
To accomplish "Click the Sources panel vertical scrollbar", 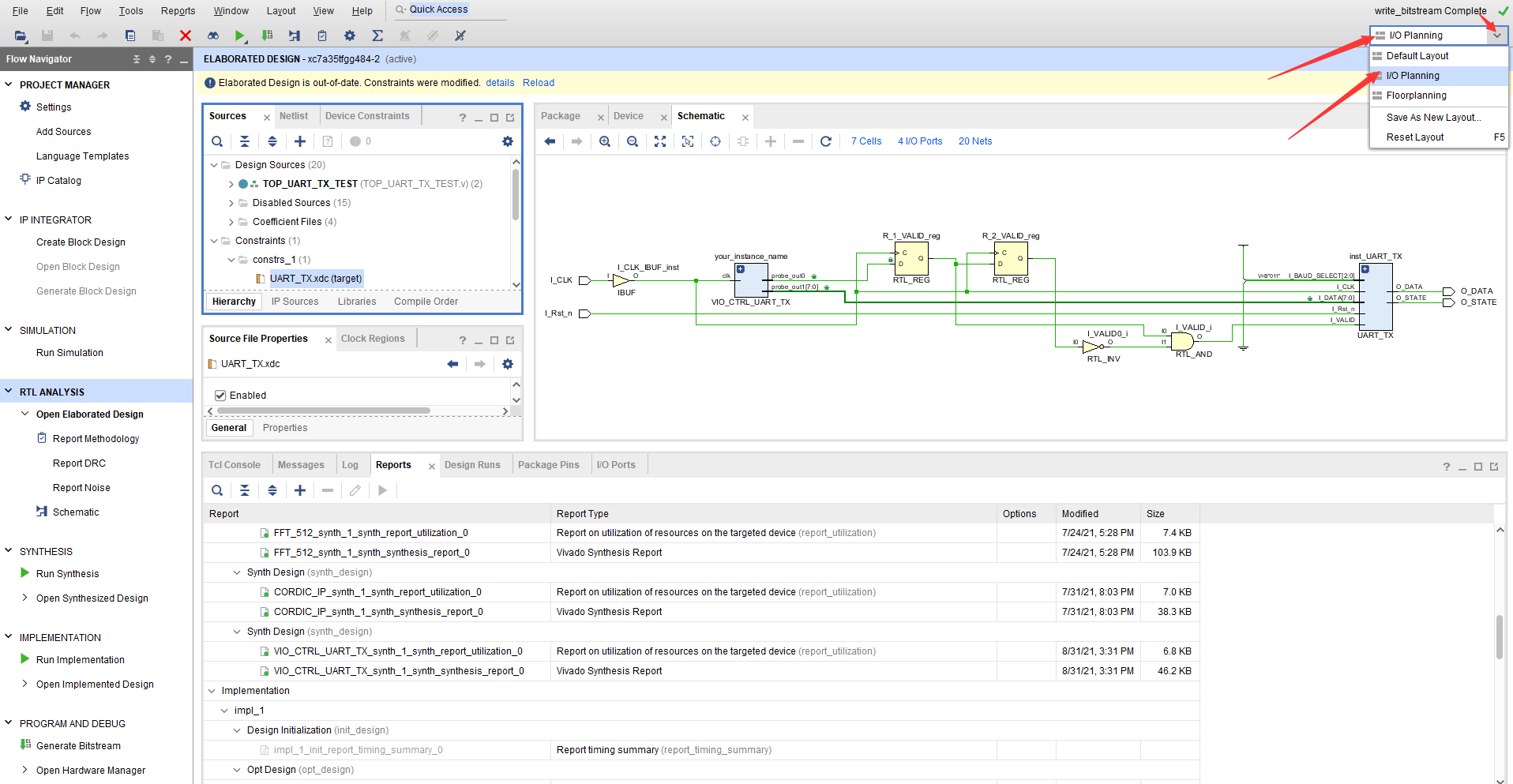I will tap(516, 195).
